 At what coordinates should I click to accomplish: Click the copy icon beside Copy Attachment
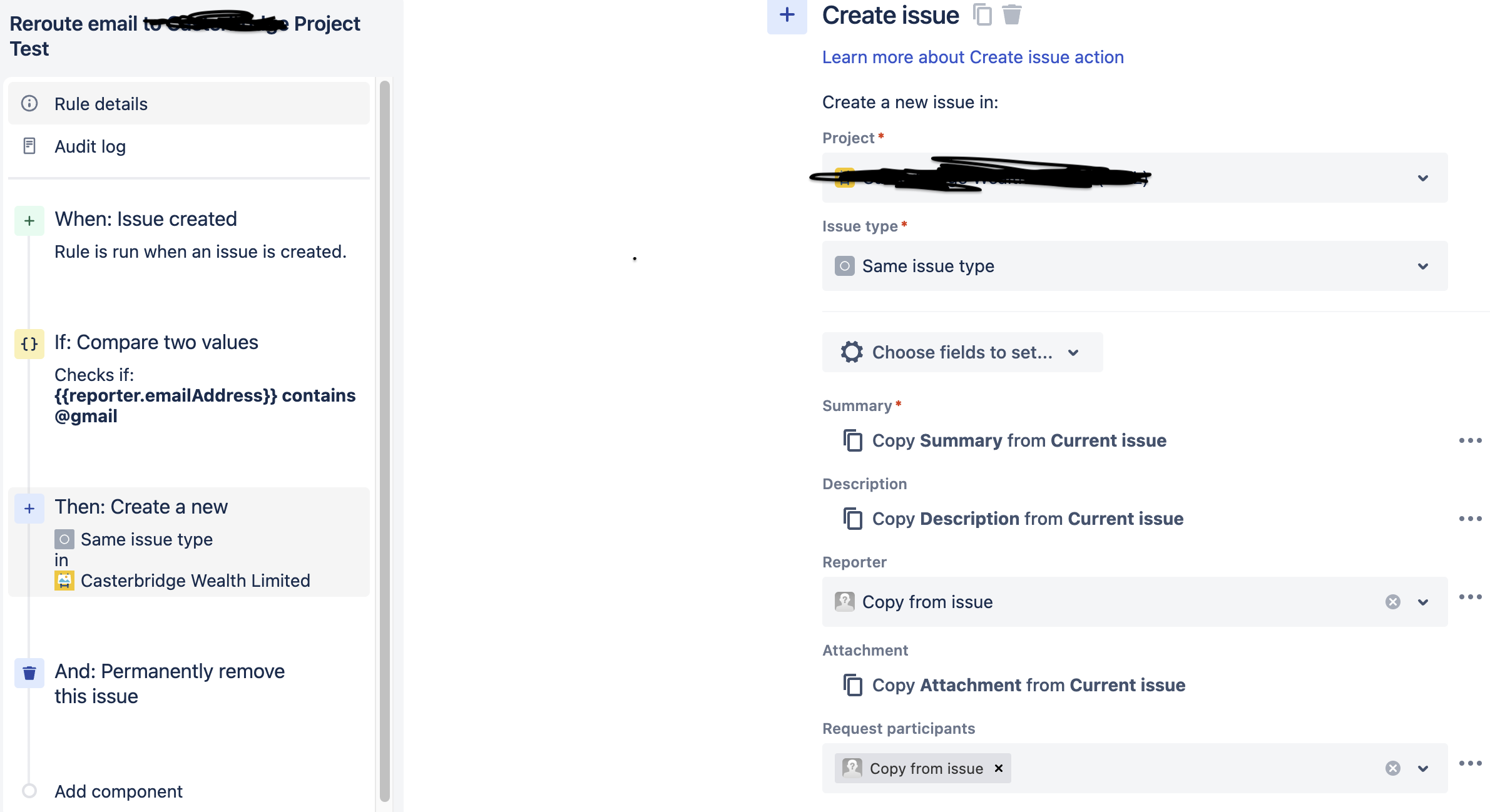853,684
